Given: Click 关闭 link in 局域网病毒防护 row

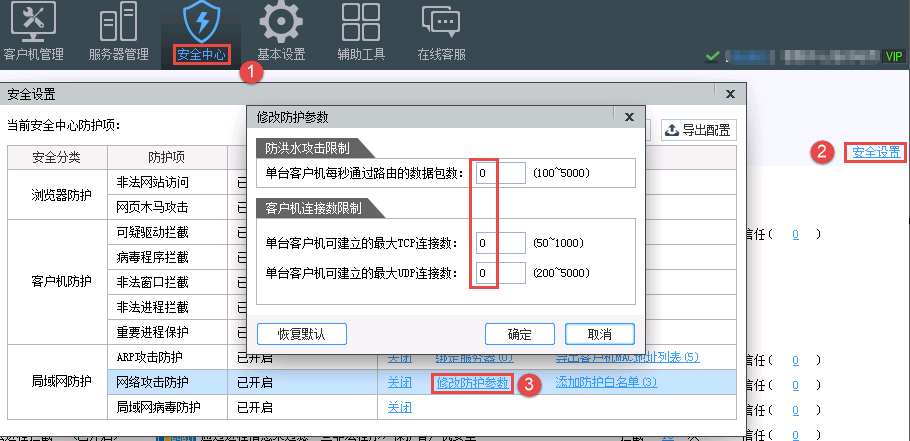Looking at the screenshot, I should tap(399, 407).
